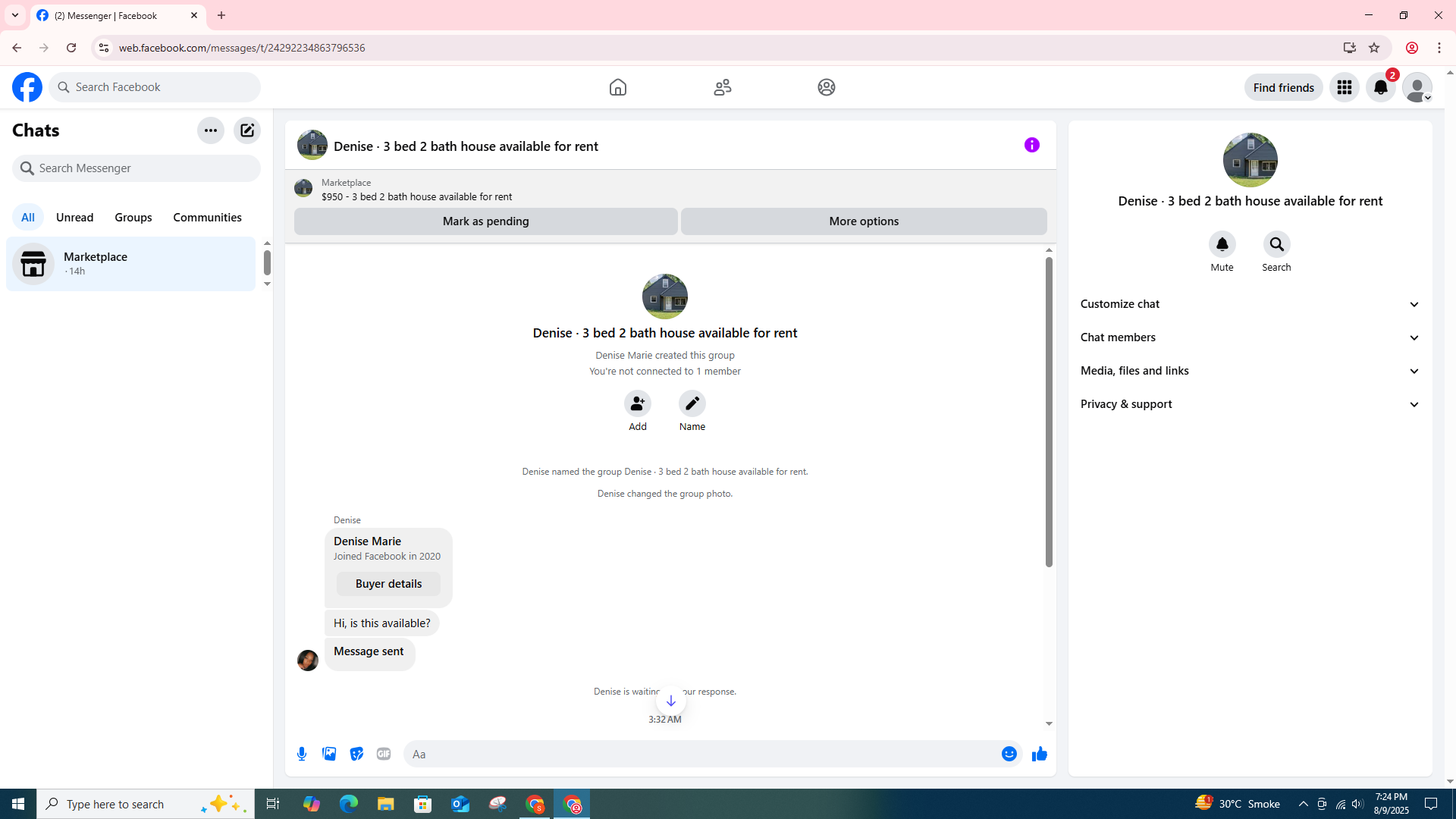Screen dimensions: 1456x819
Task: Select the Groups chats filter tab
Action: [x=133, y=218]
